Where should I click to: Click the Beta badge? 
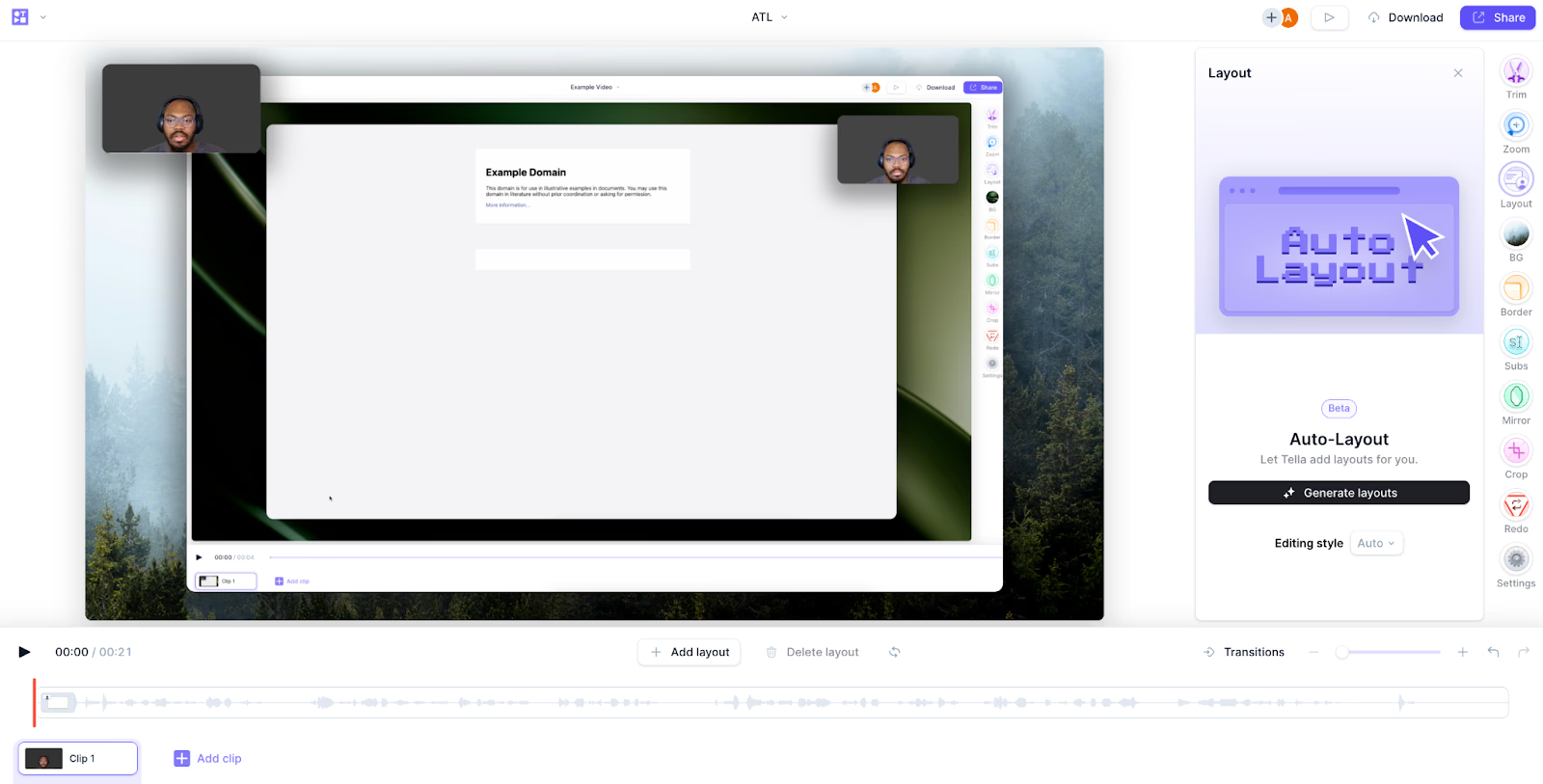[1339, 408]
